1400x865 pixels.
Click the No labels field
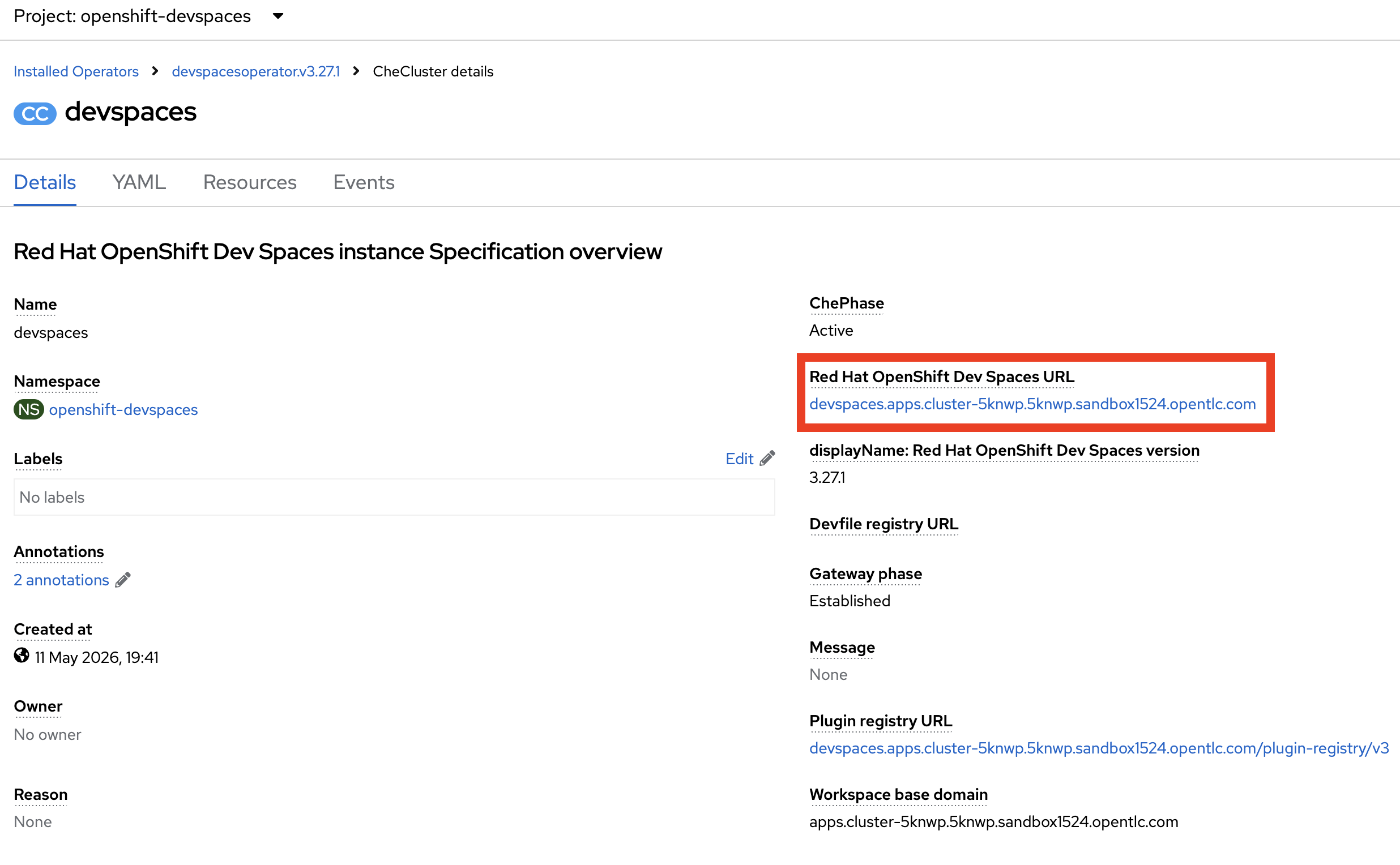pyautogui.click(x=394, y=497)
